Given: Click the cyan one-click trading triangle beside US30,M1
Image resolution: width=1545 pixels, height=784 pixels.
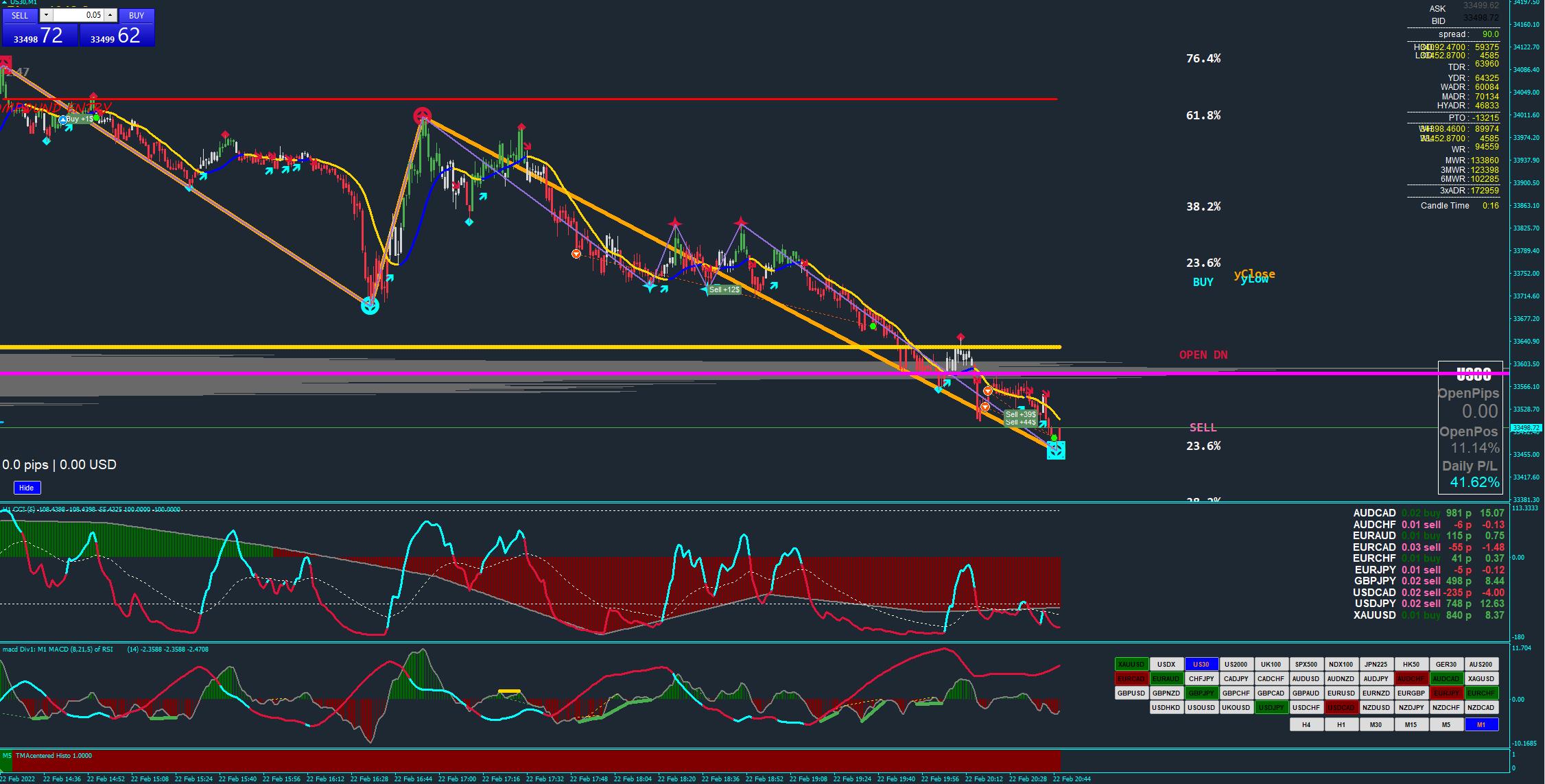Looking at the screenshot, I should [3, 3].
